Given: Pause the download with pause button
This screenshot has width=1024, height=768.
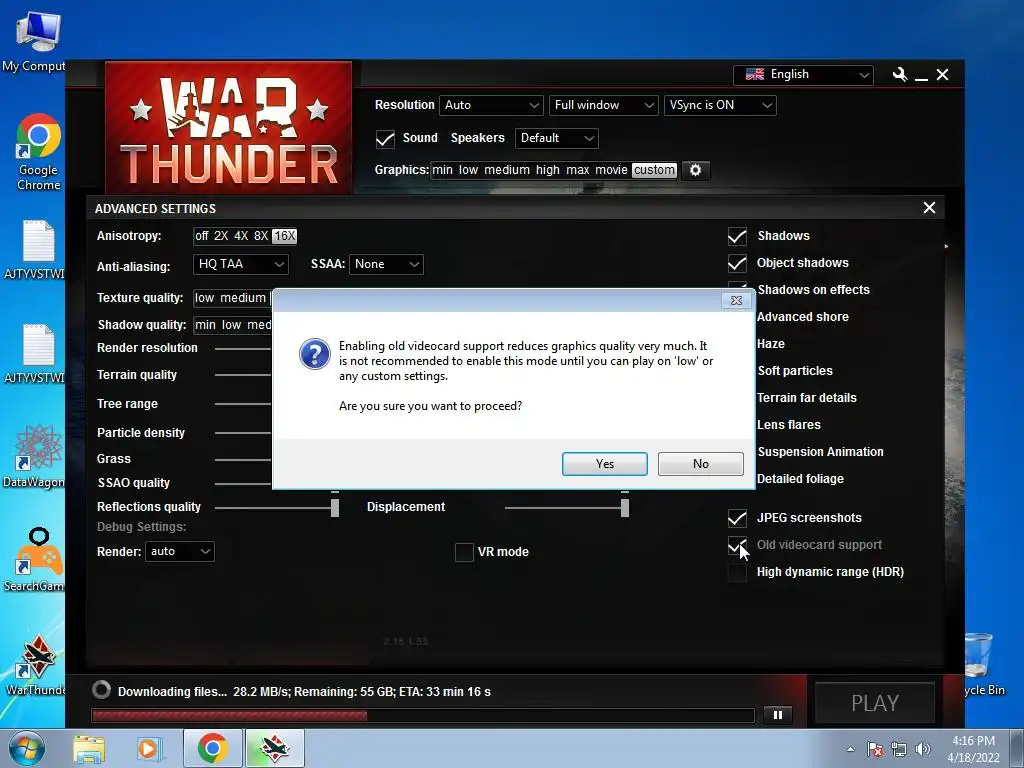Looking at the screenshot, I should tap(778, 714).
